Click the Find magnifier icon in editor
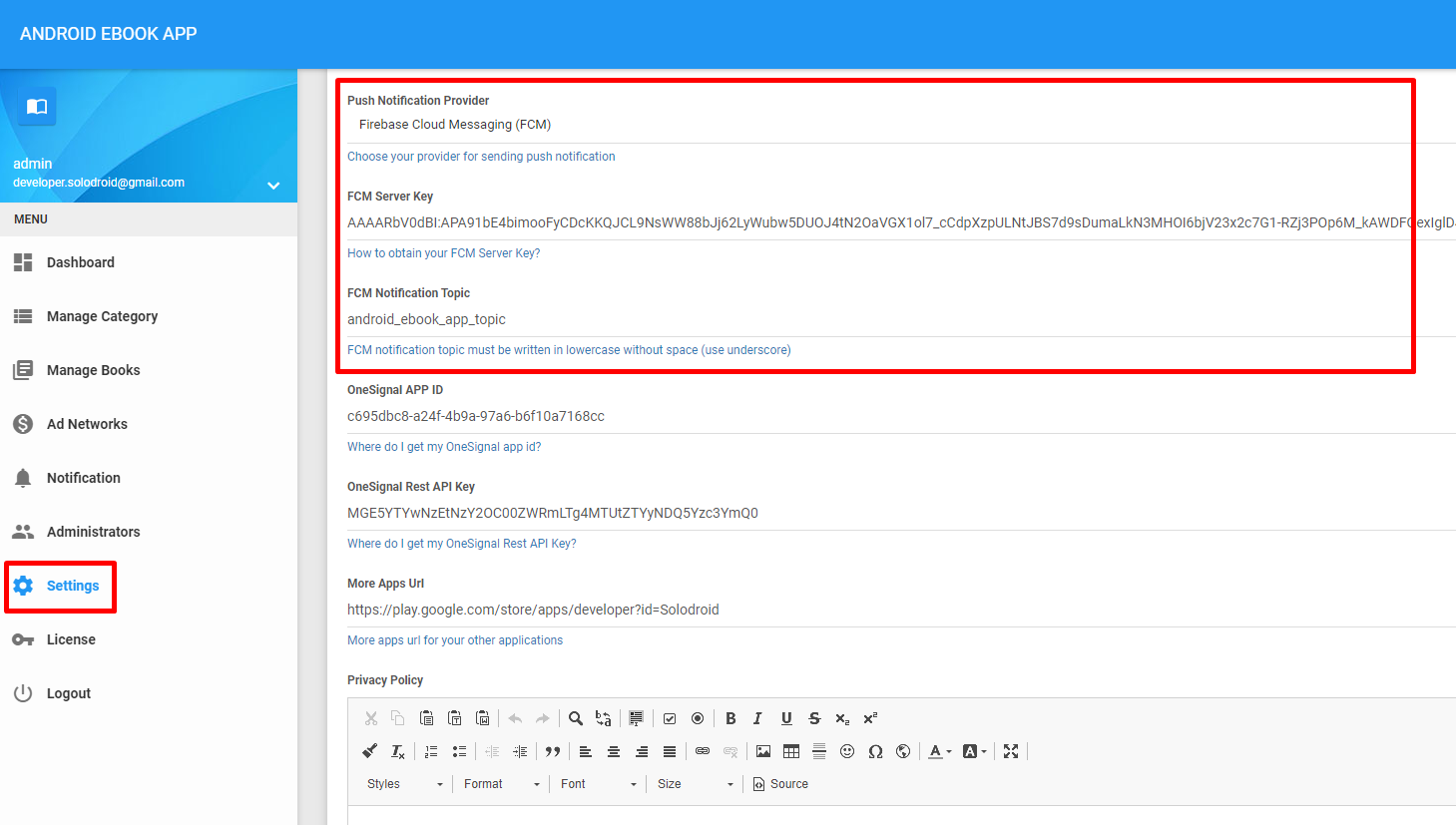 (576, 718)
